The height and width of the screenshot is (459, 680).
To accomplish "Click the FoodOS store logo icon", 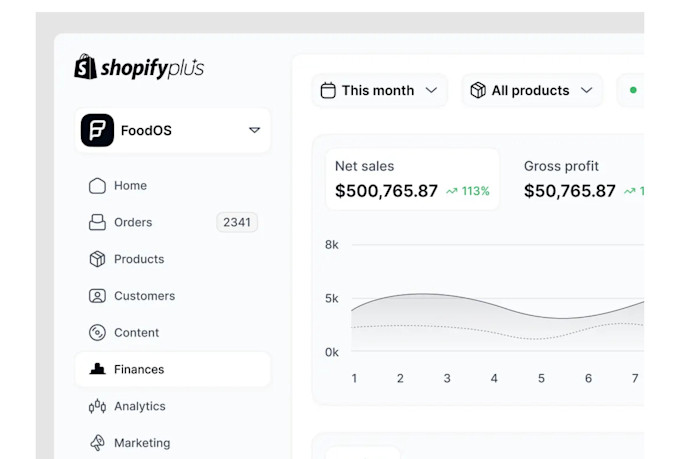I will point(97,130).
